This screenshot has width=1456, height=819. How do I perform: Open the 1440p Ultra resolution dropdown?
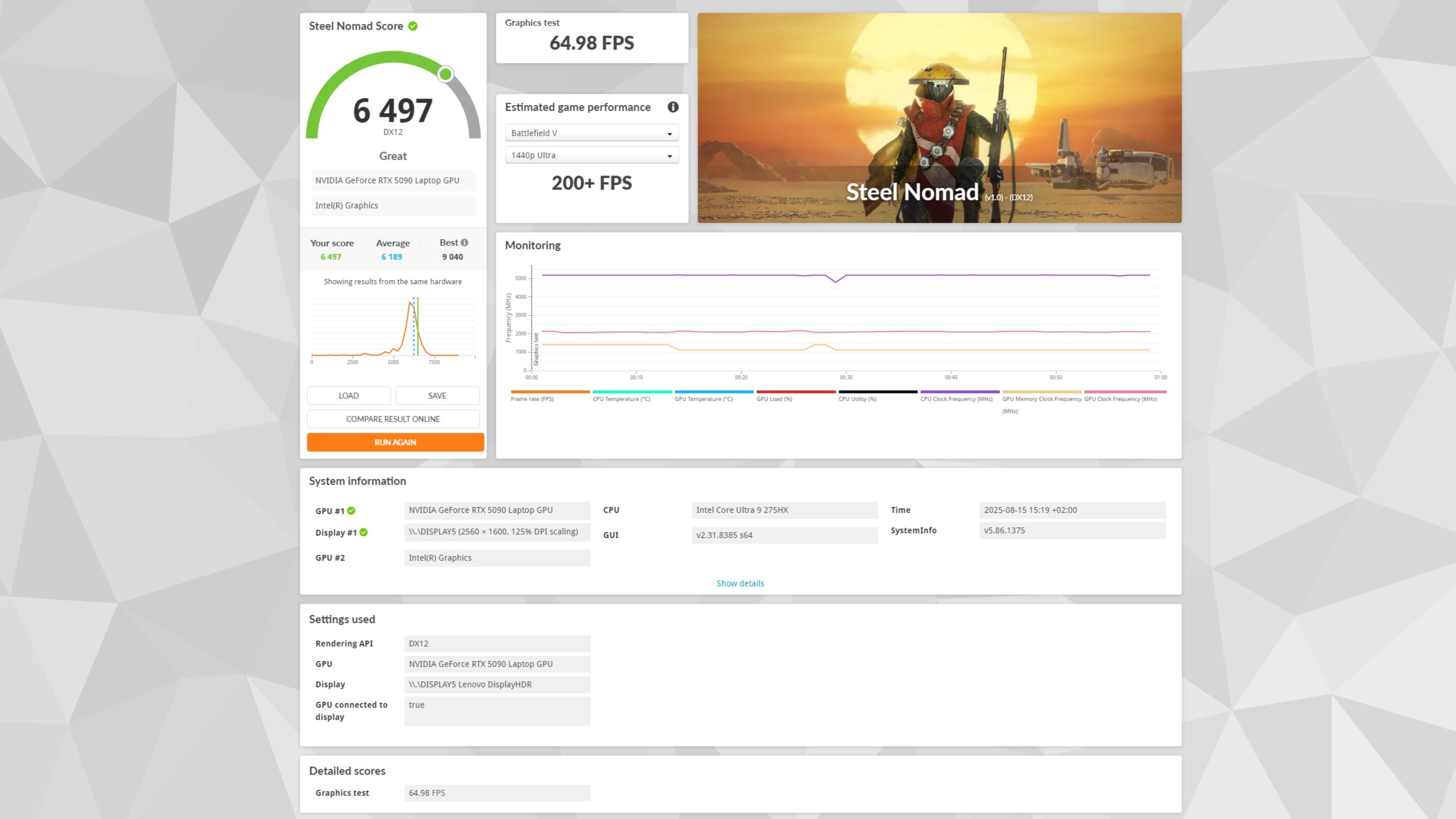coord(592,155)
